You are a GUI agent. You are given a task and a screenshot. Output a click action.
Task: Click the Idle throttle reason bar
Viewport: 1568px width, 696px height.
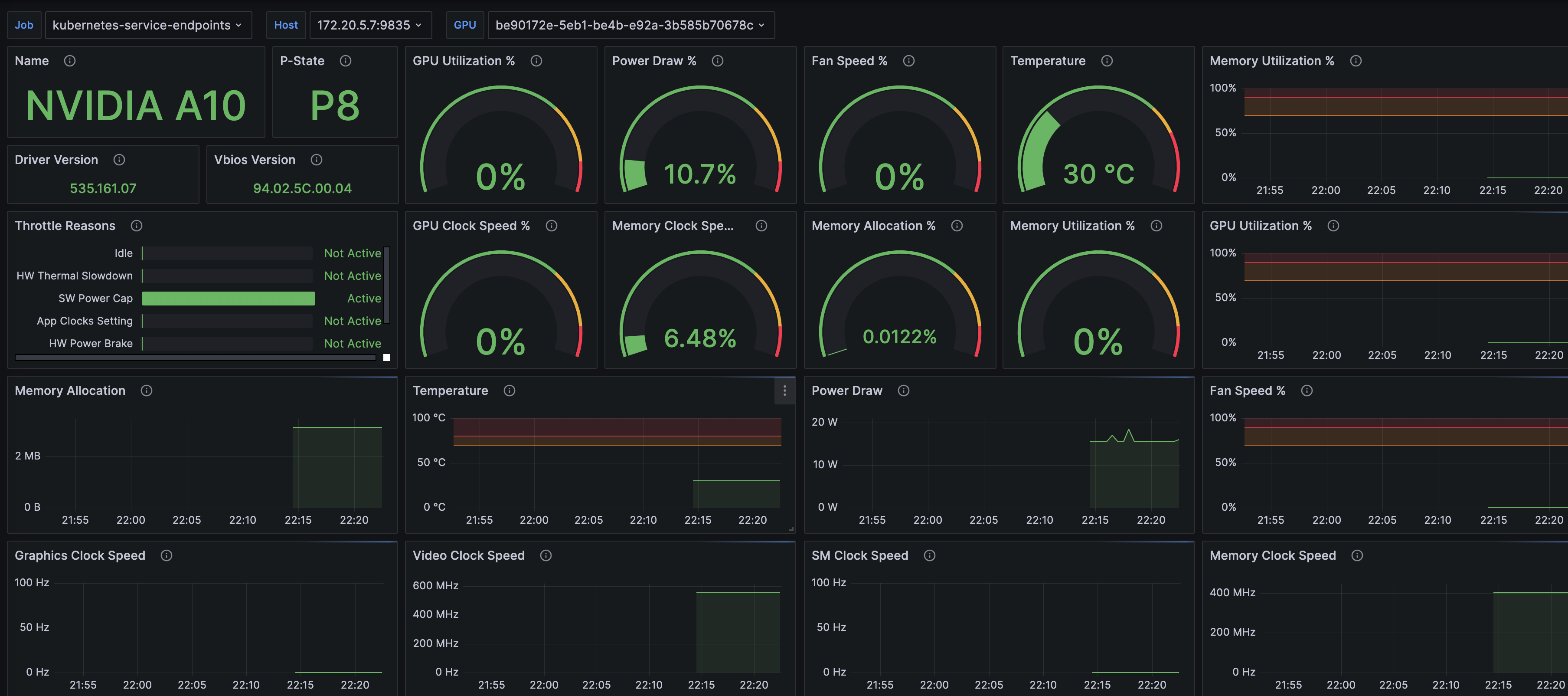pyautogui.click(x=227, y=253)
